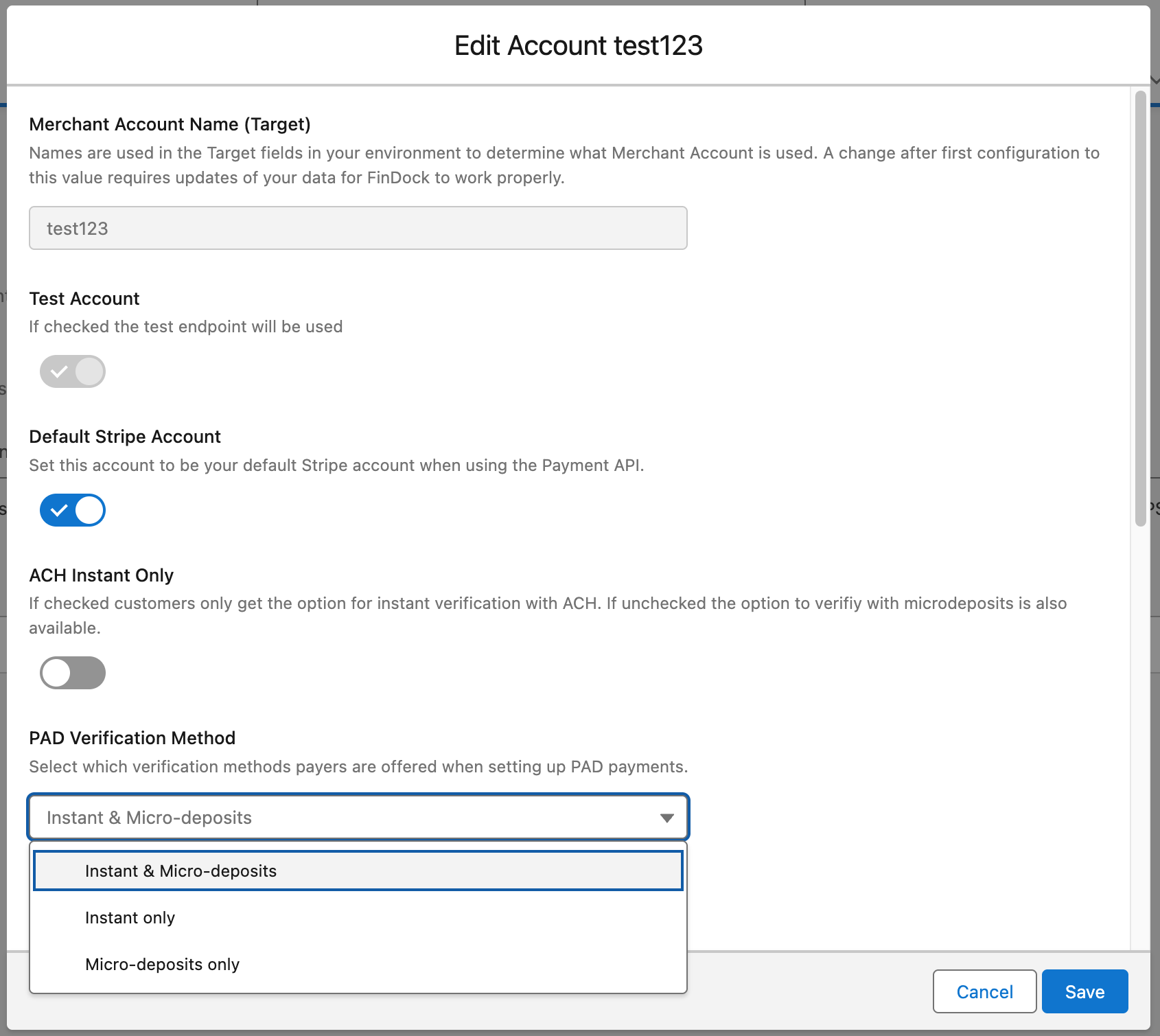Turn off the Default Stripe Account switch

pos(73,510)
